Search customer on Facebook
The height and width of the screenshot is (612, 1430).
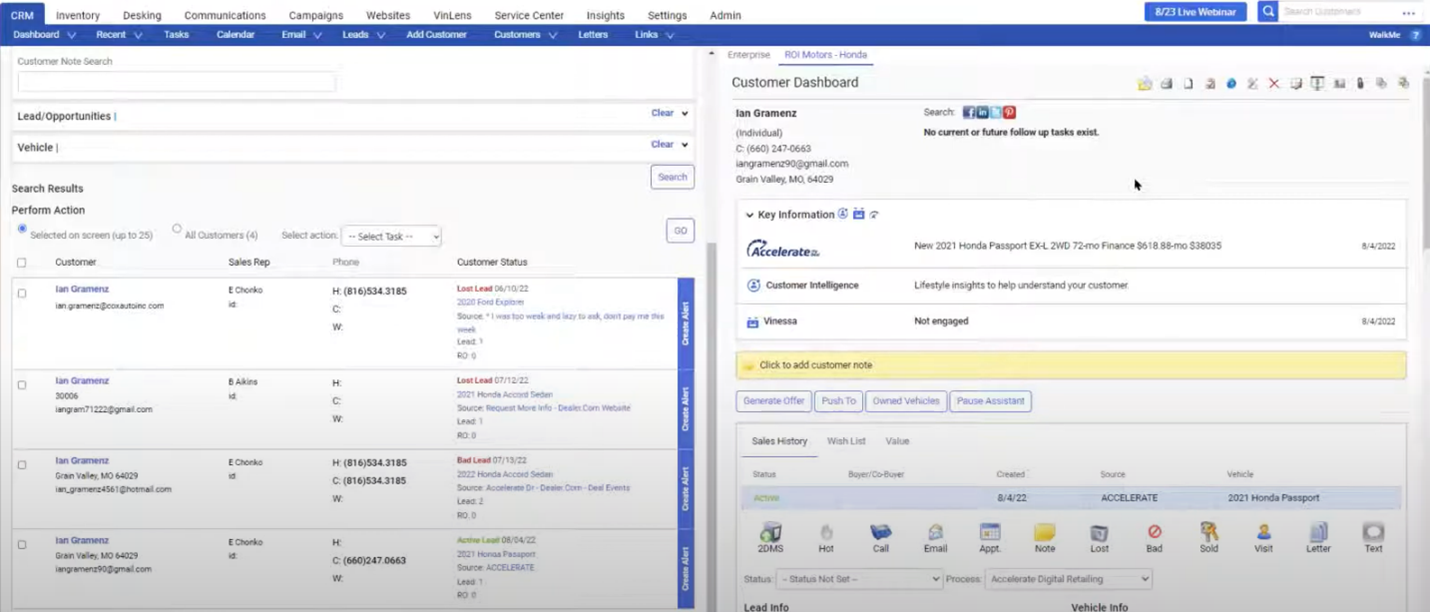click(x=968, y=113)
